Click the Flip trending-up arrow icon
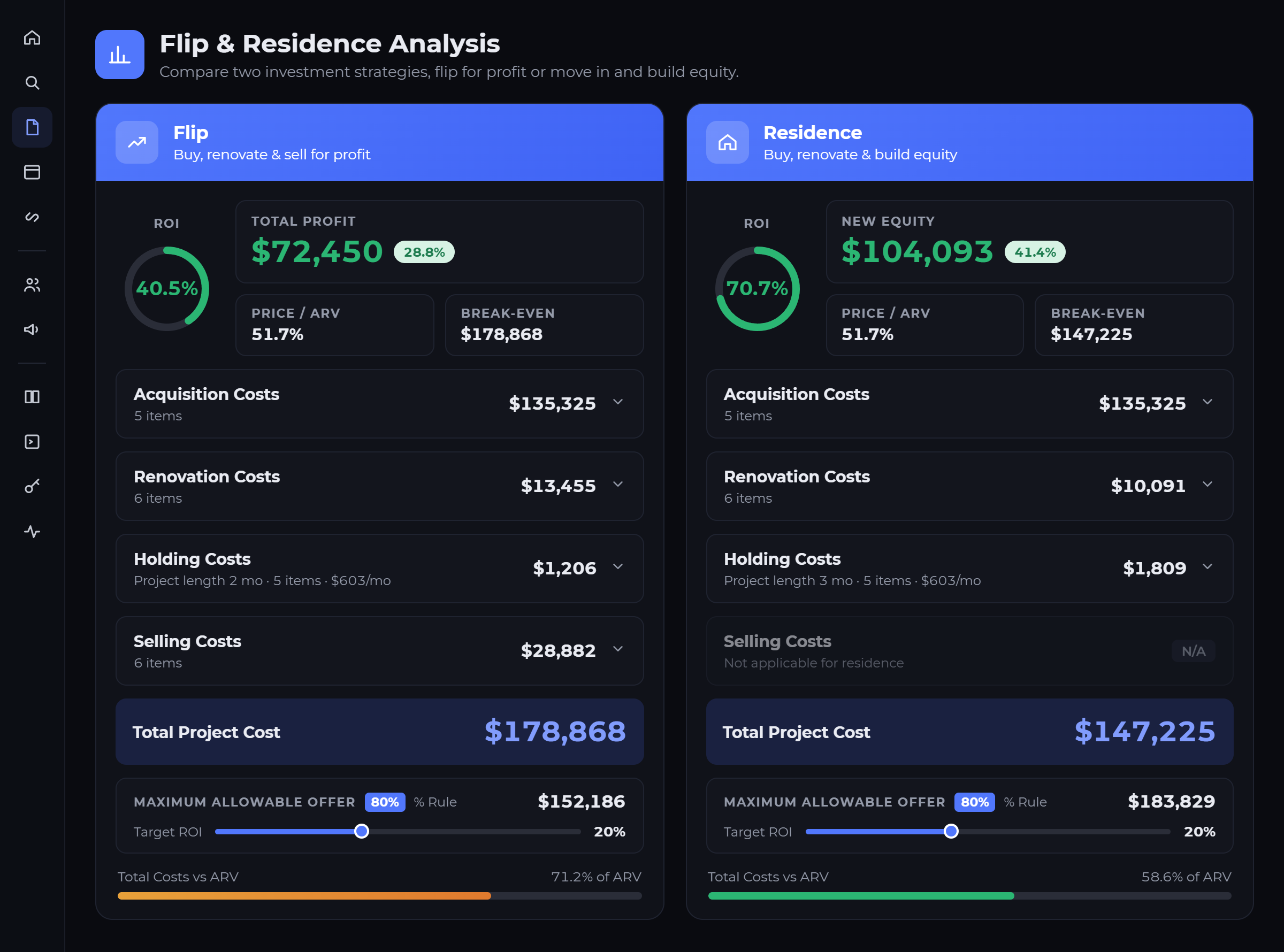Screen dimensions: 1284x952 137,142
